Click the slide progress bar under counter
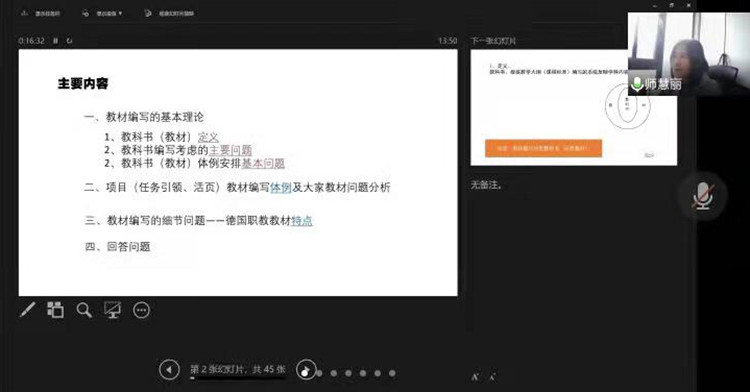 tap(238, 378)
